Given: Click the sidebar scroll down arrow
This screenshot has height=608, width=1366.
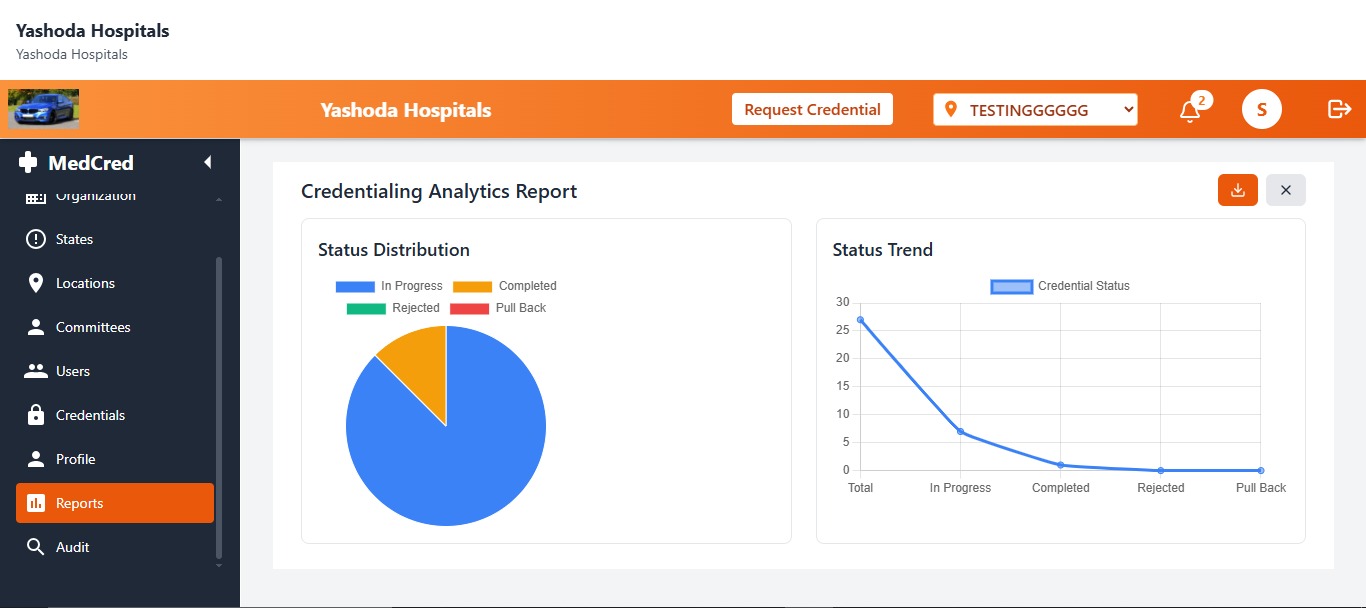Looking at the screenshot, I should click(219, 566).
